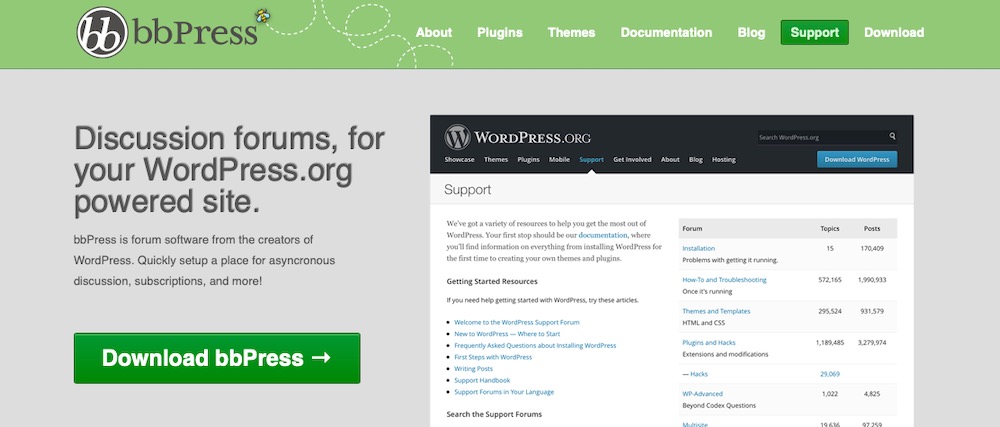This screenshot has width=1000, height=427.
Task: Select Showcase in the WordPress.org dark menu
Action: click(460, 160)
